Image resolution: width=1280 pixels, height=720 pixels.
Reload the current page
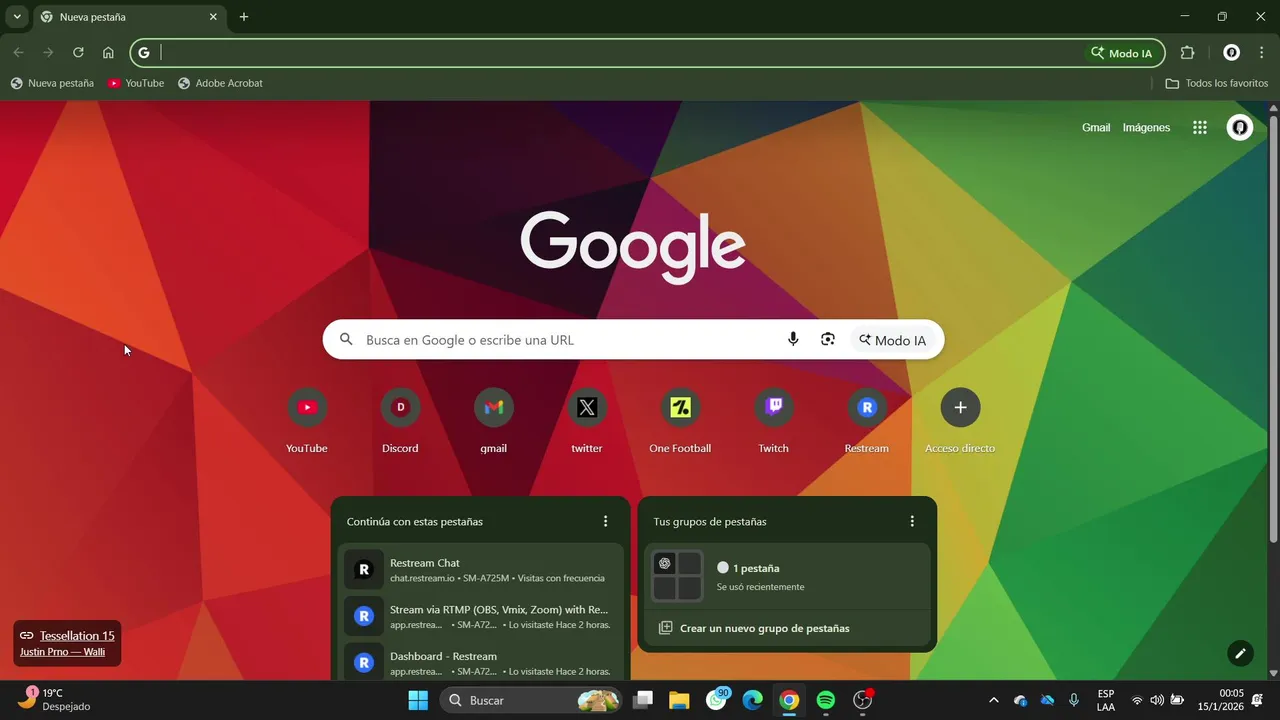point(78,53)
